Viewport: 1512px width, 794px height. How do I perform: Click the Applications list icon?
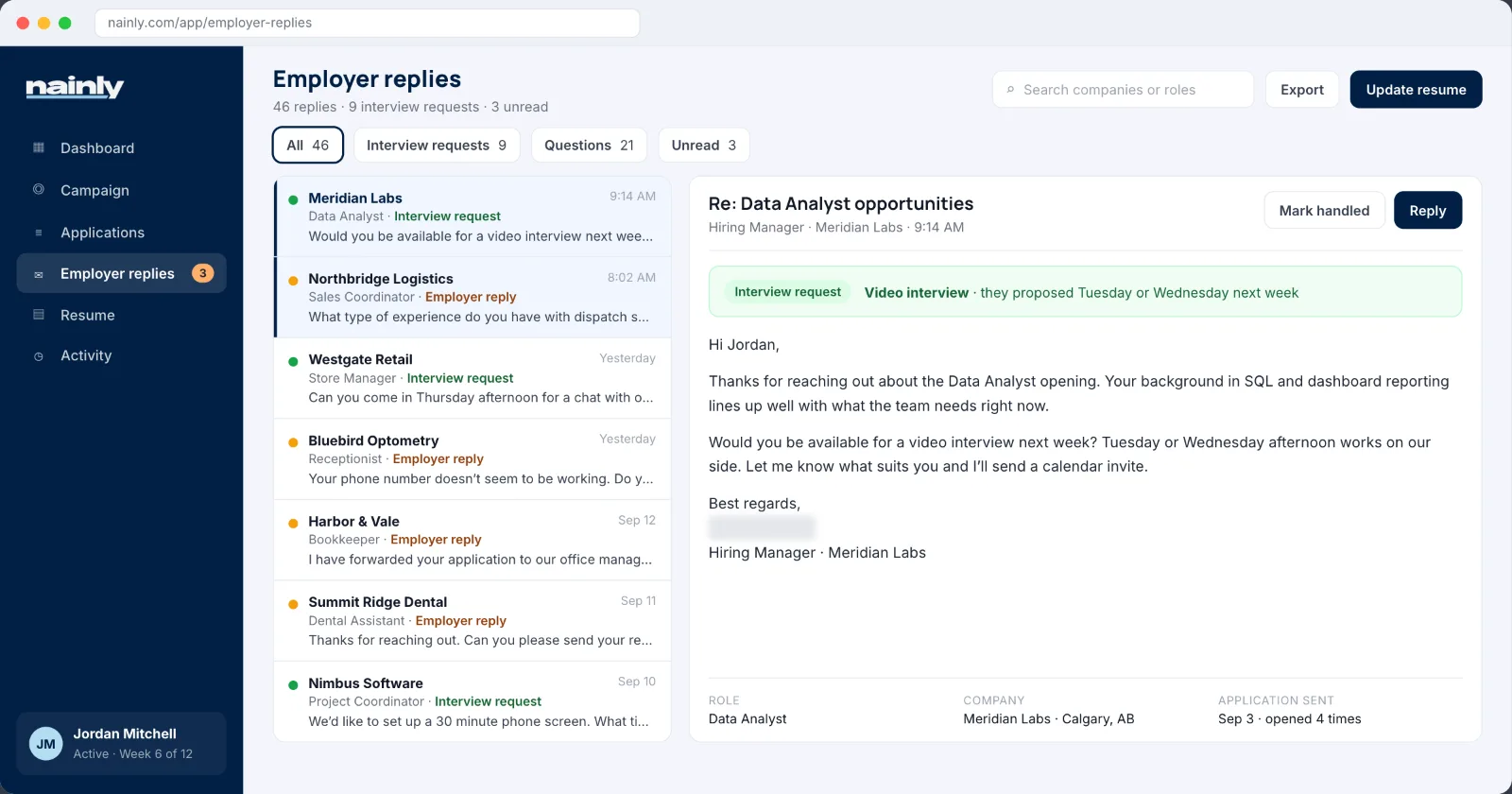pyautogui.click(x=39, y=233)
